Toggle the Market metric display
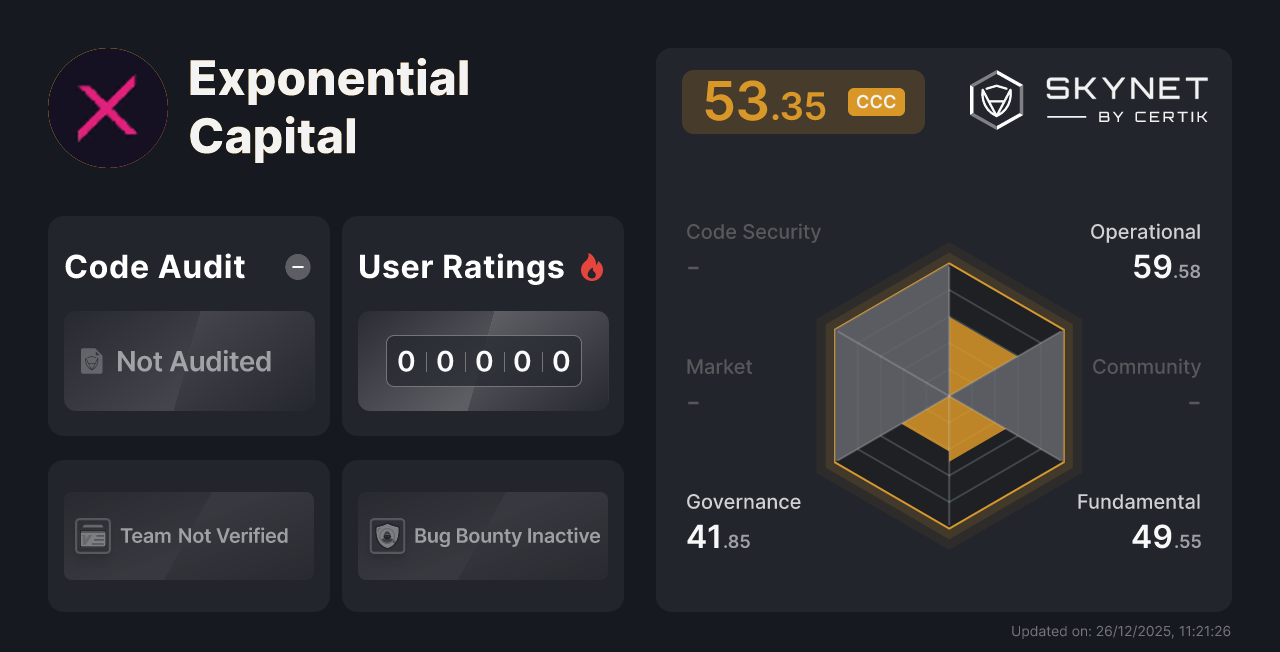The width and height of the screenshot is (1280, 652). [719, 367]
